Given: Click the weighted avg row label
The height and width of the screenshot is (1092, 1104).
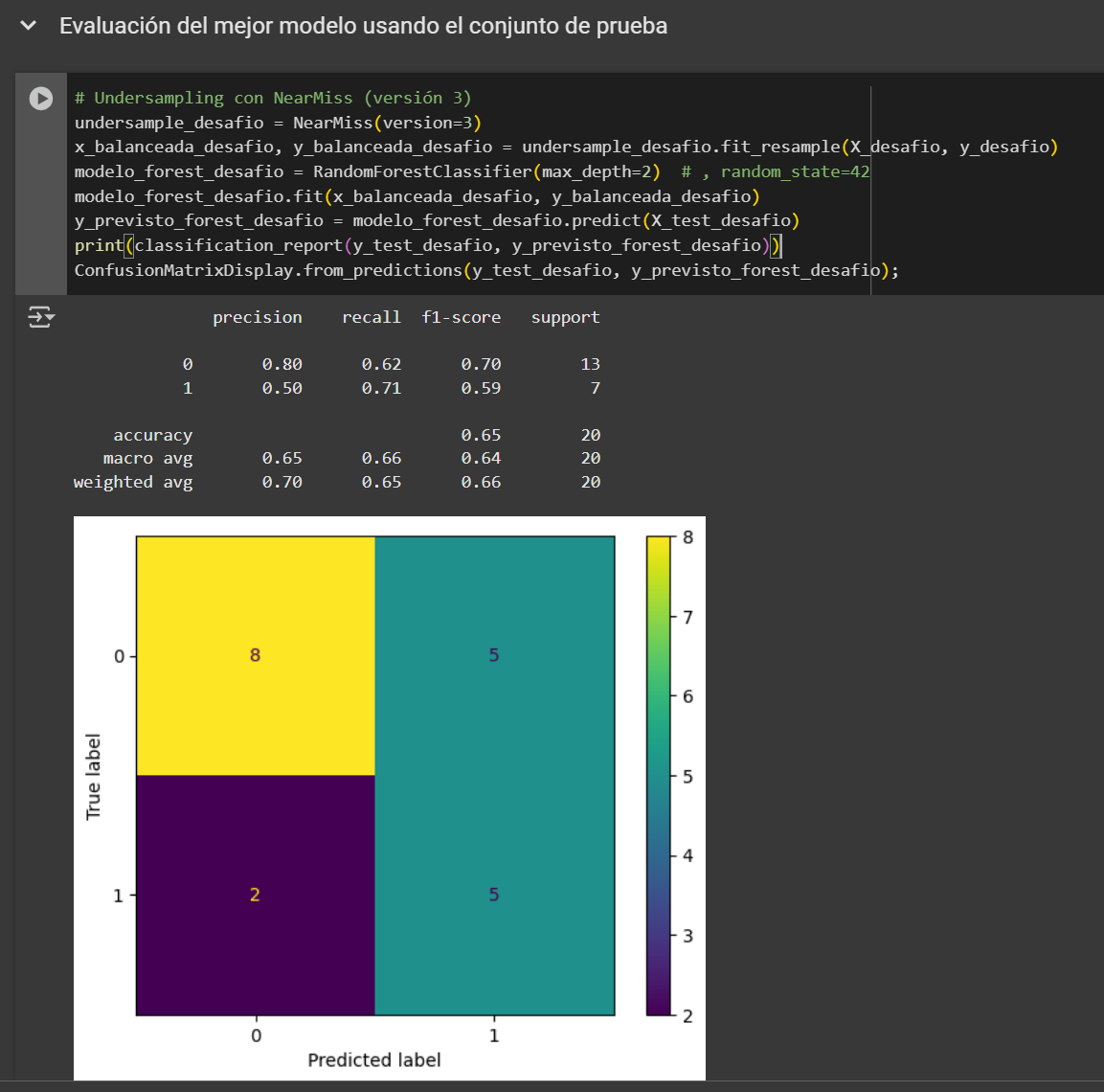Looking at the screenshot, I should click(133, 483).
